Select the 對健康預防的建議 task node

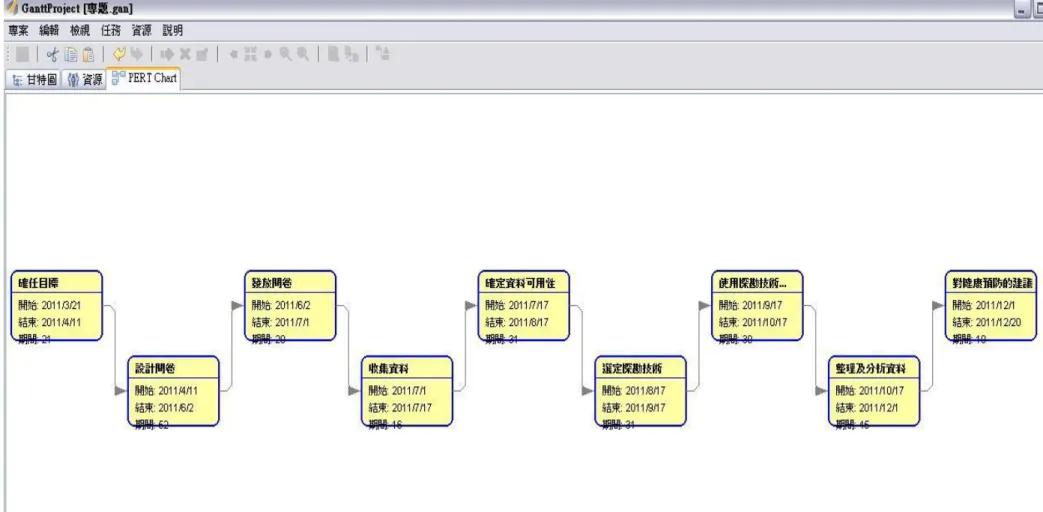pyautogui.click(x=991, y=306)
